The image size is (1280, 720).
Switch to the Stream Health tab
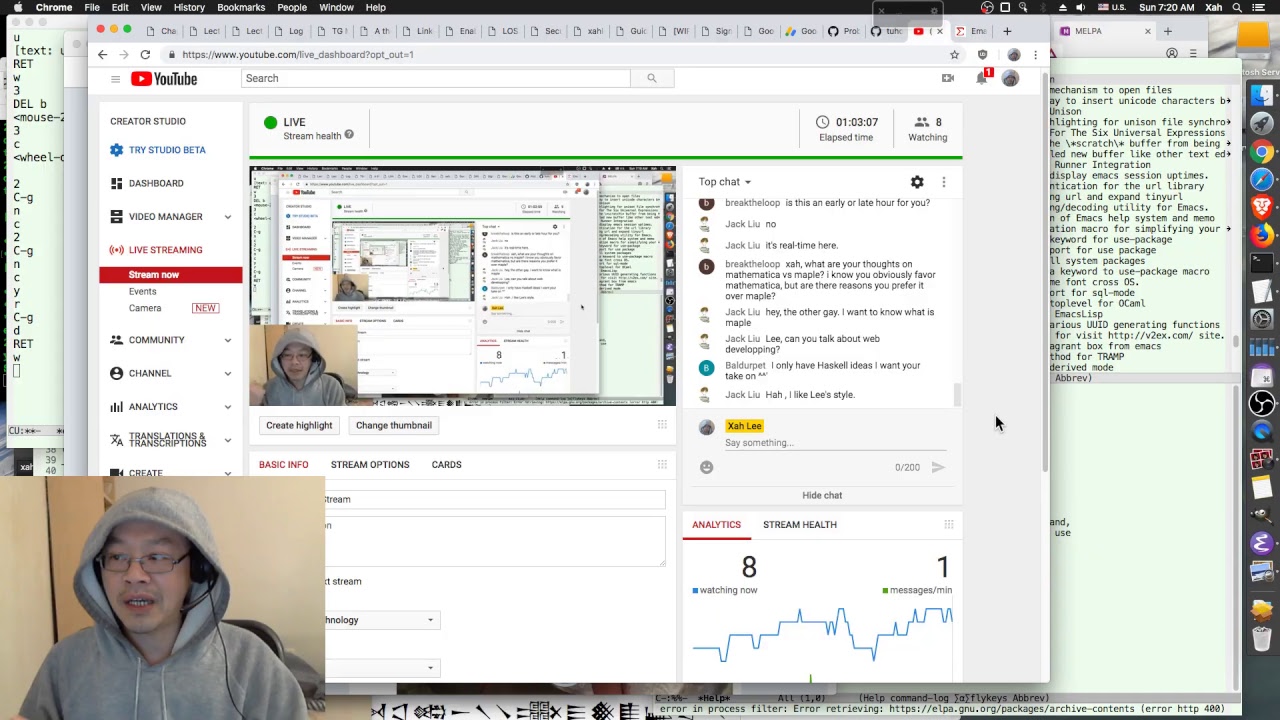800,525
